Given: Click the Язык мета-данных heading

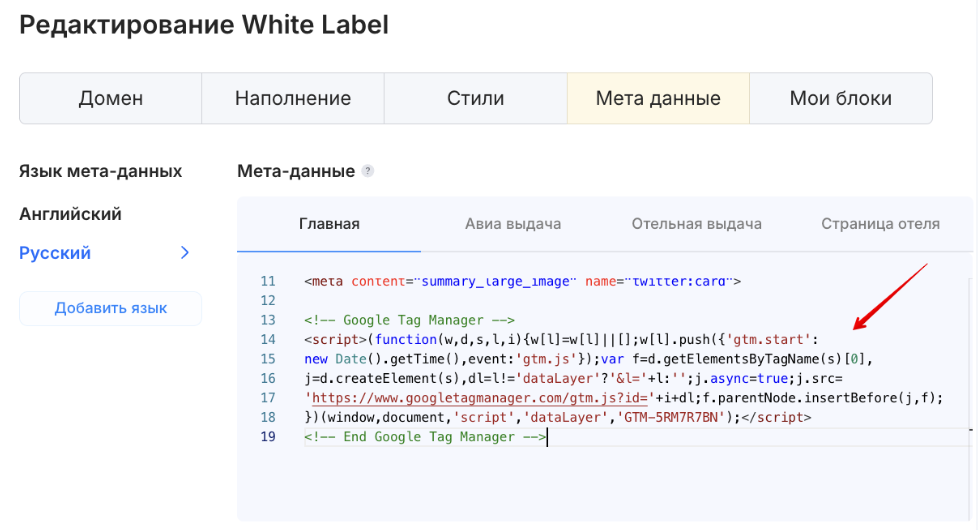Looking at the screenshot, I should tap(100, 171).
